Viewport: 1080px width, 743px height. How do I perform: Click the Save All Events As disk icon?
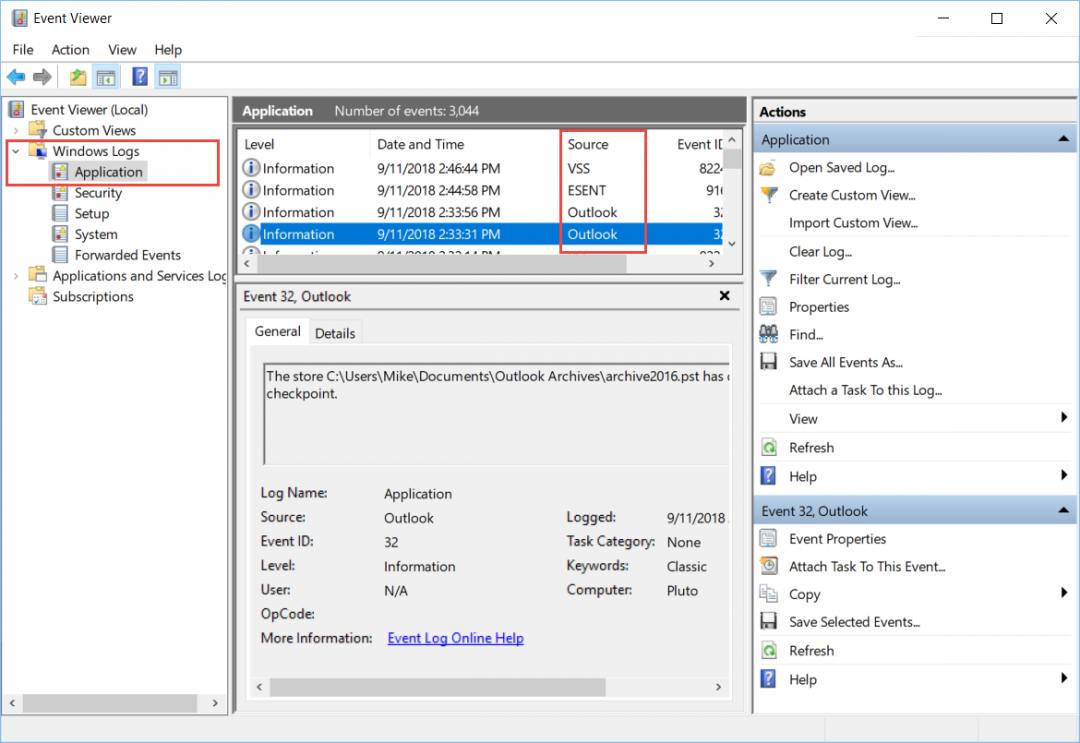(x=767, y=362)
